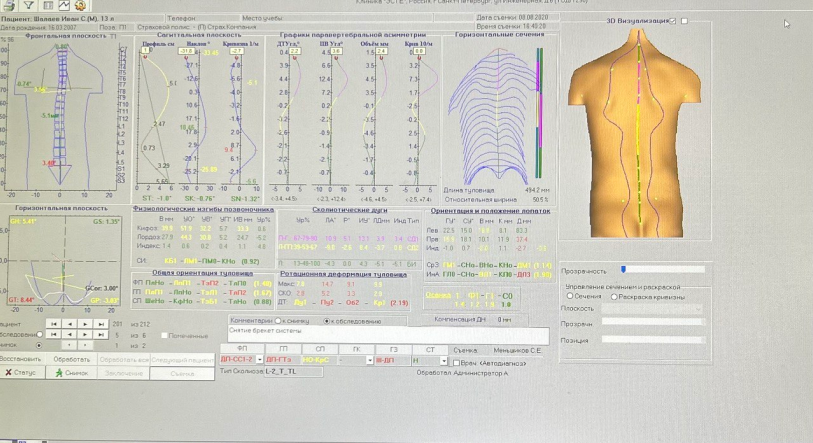Viewport: 813px width, 443px height.
Task: Go to next snapshot in Снимок row
Action: click(x=85, y=345)
